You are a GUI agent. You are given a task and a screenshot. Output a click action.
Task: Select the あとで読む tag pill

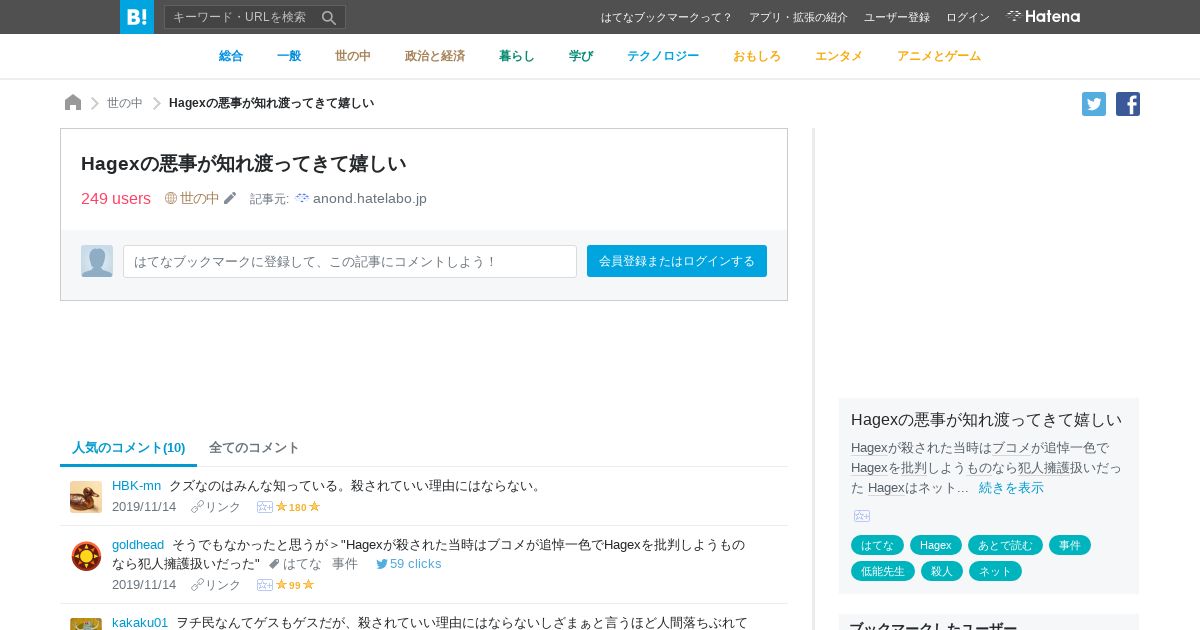point(1005,545)
